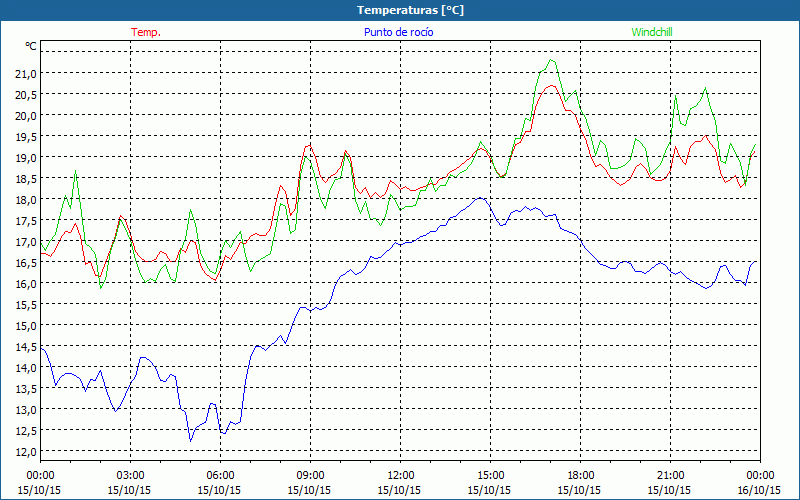800x500 pixels.
Task: Click the 16,5 y-axis value
Action: point(26,262)
